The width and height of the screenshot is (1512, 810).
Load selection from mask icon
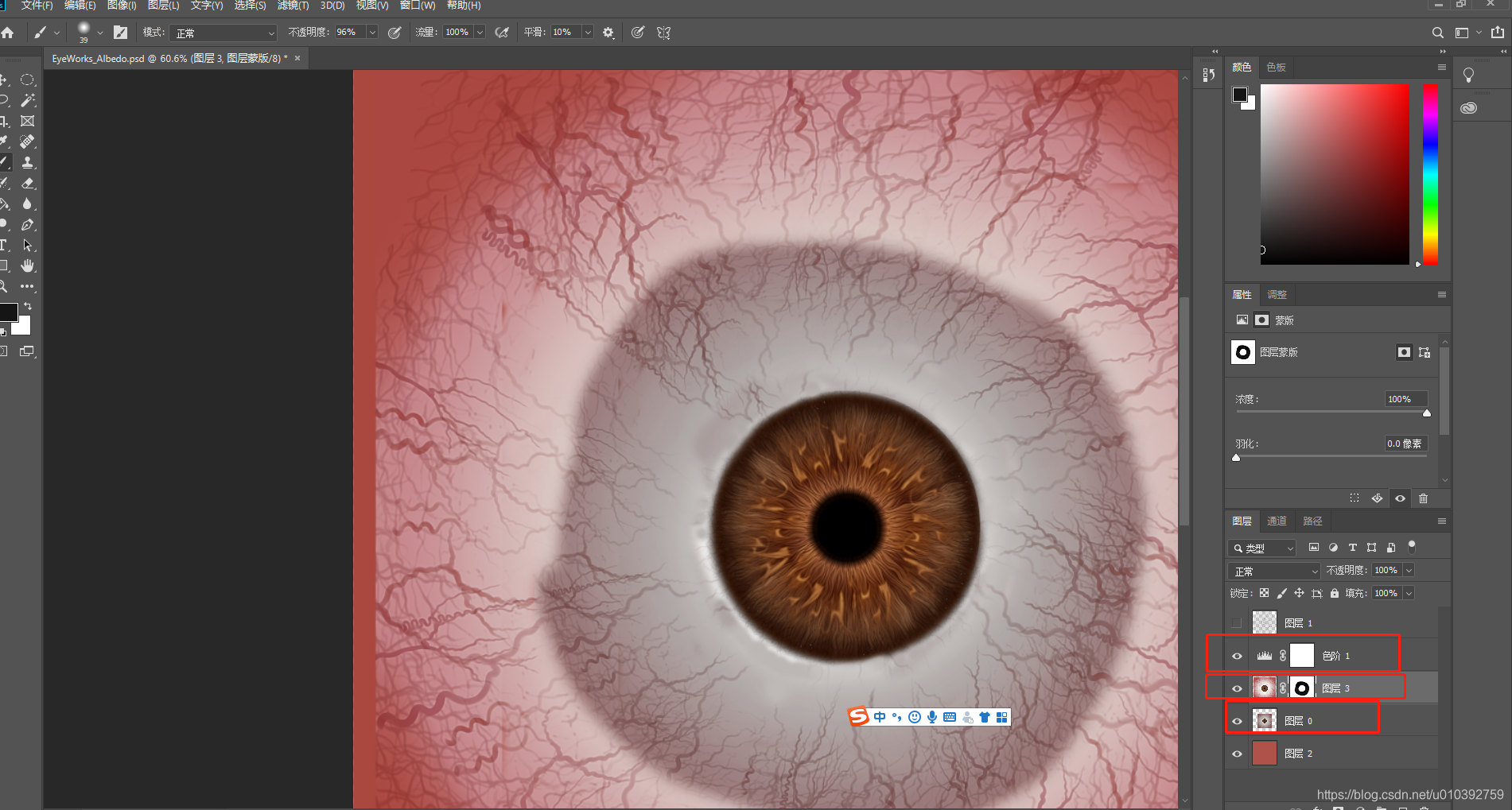click(x=1355, y=498)
